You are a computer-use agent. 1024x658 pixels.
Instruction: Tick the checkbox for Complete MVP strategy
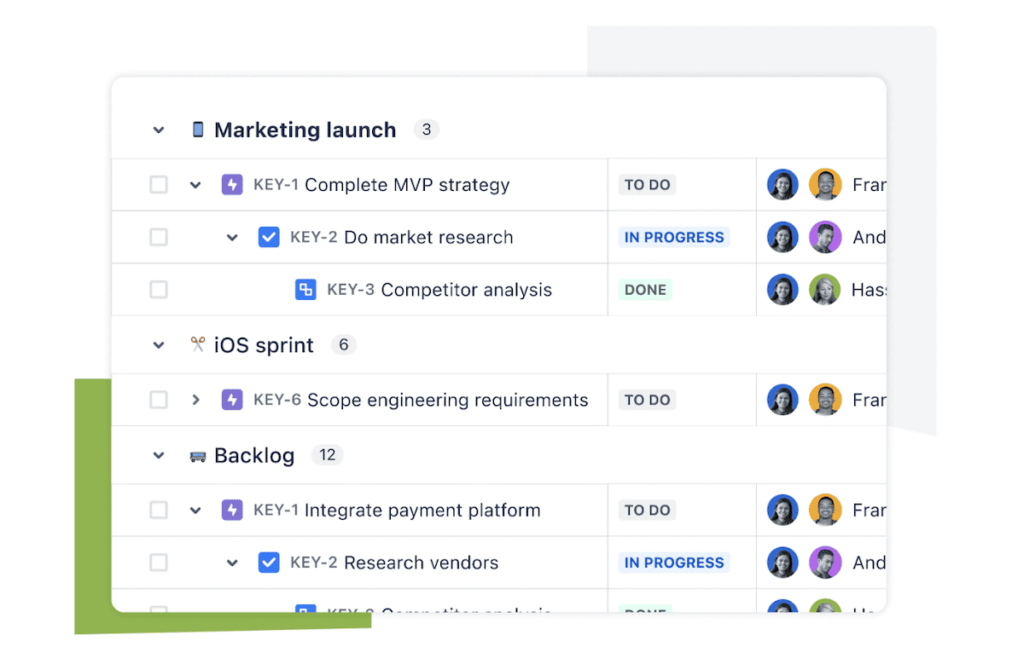[x=159, y=185]
